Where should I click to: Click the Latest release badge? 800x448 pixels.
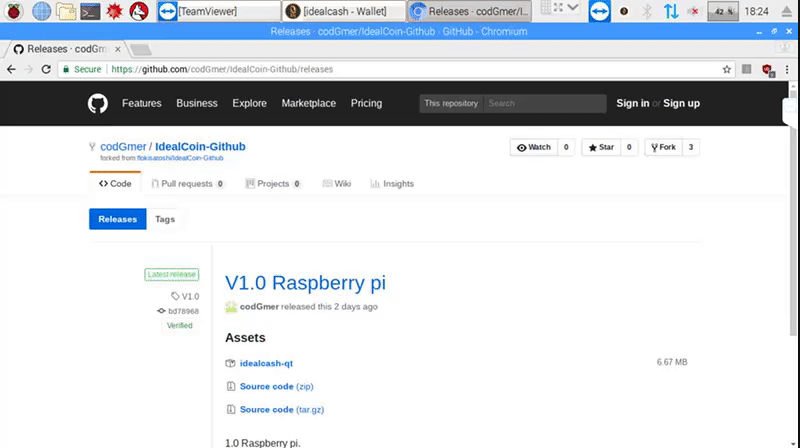(171, 275)
